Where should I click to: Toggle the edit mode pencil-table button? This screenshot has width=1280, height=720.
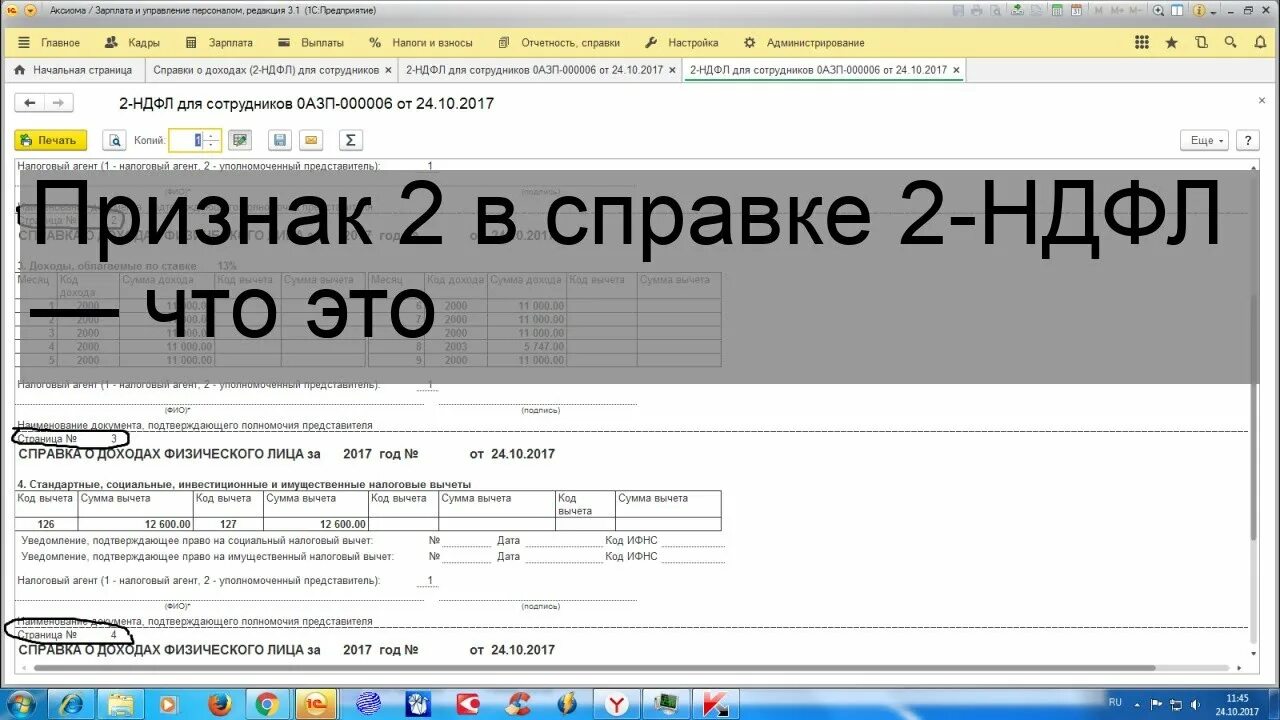[x=239, y=140]
